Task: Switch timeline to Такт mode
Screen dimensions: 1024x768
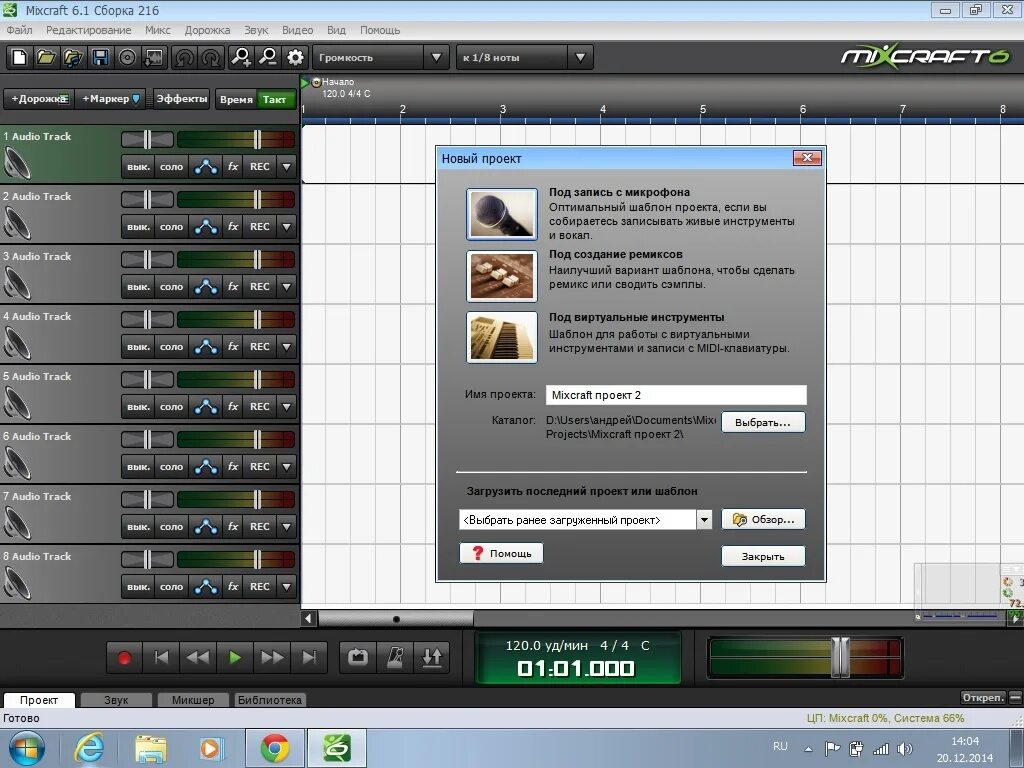Action: [274, 99]
